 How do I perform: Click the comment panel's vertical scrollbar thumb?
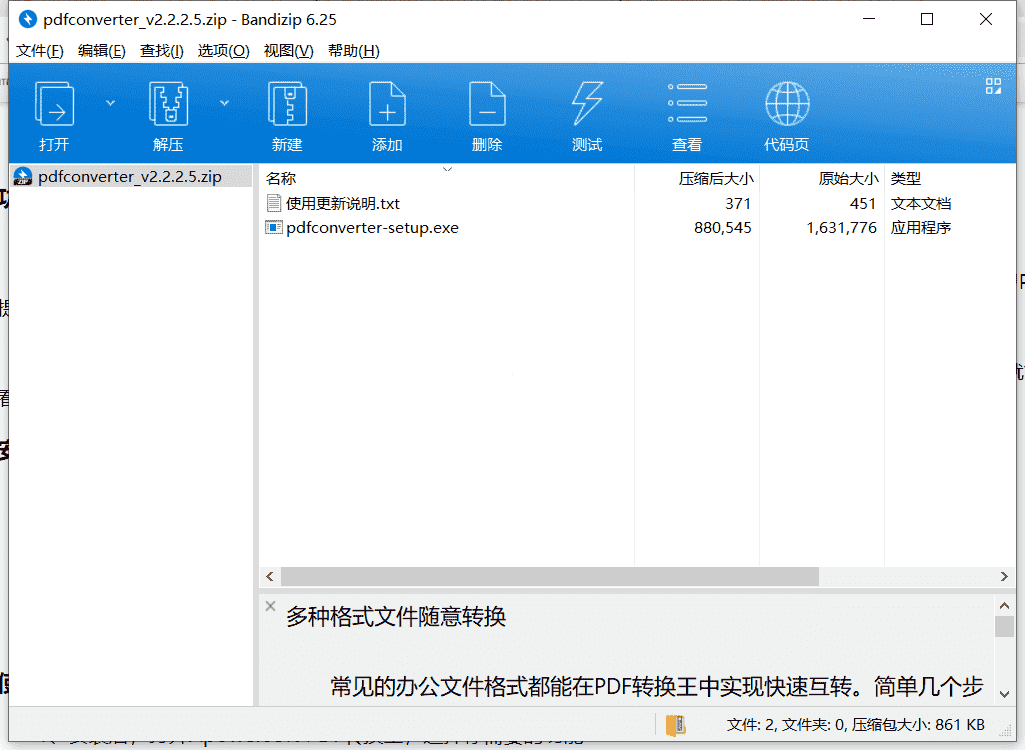(1004, 626)
